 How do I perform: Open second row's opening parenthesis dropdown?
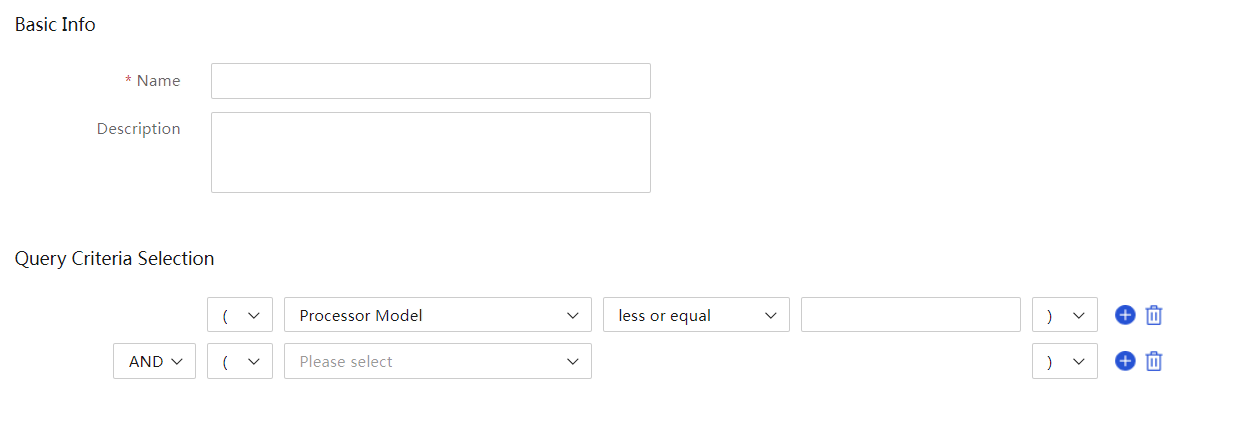tap(240, 361)
